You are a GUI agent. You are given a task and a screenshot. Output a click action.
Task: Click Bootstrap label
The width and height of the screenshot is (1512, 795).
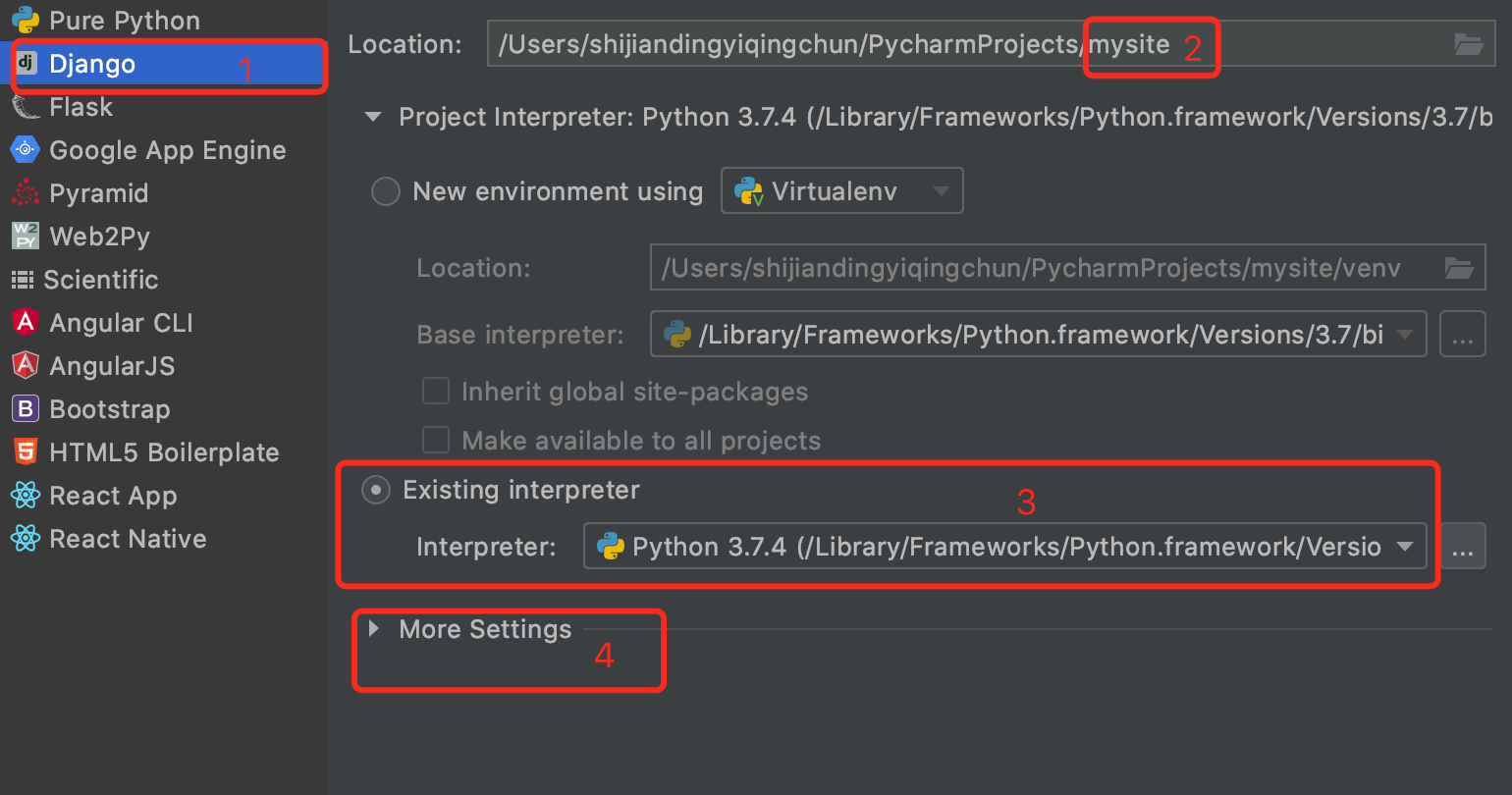pos(110,409)
